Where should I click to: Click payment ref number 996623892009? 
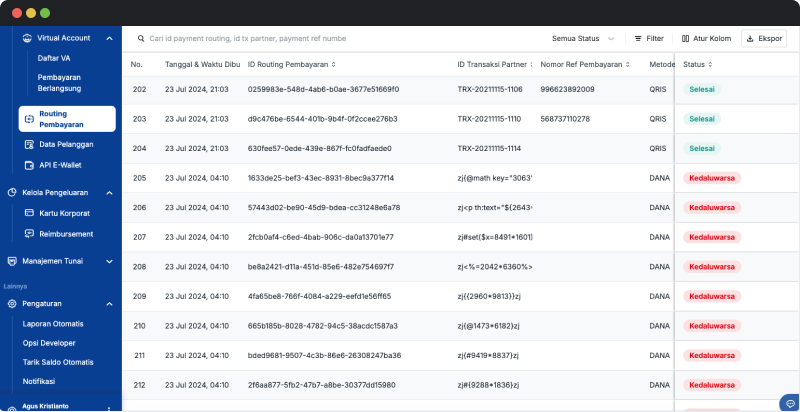(x=567, y=90)
